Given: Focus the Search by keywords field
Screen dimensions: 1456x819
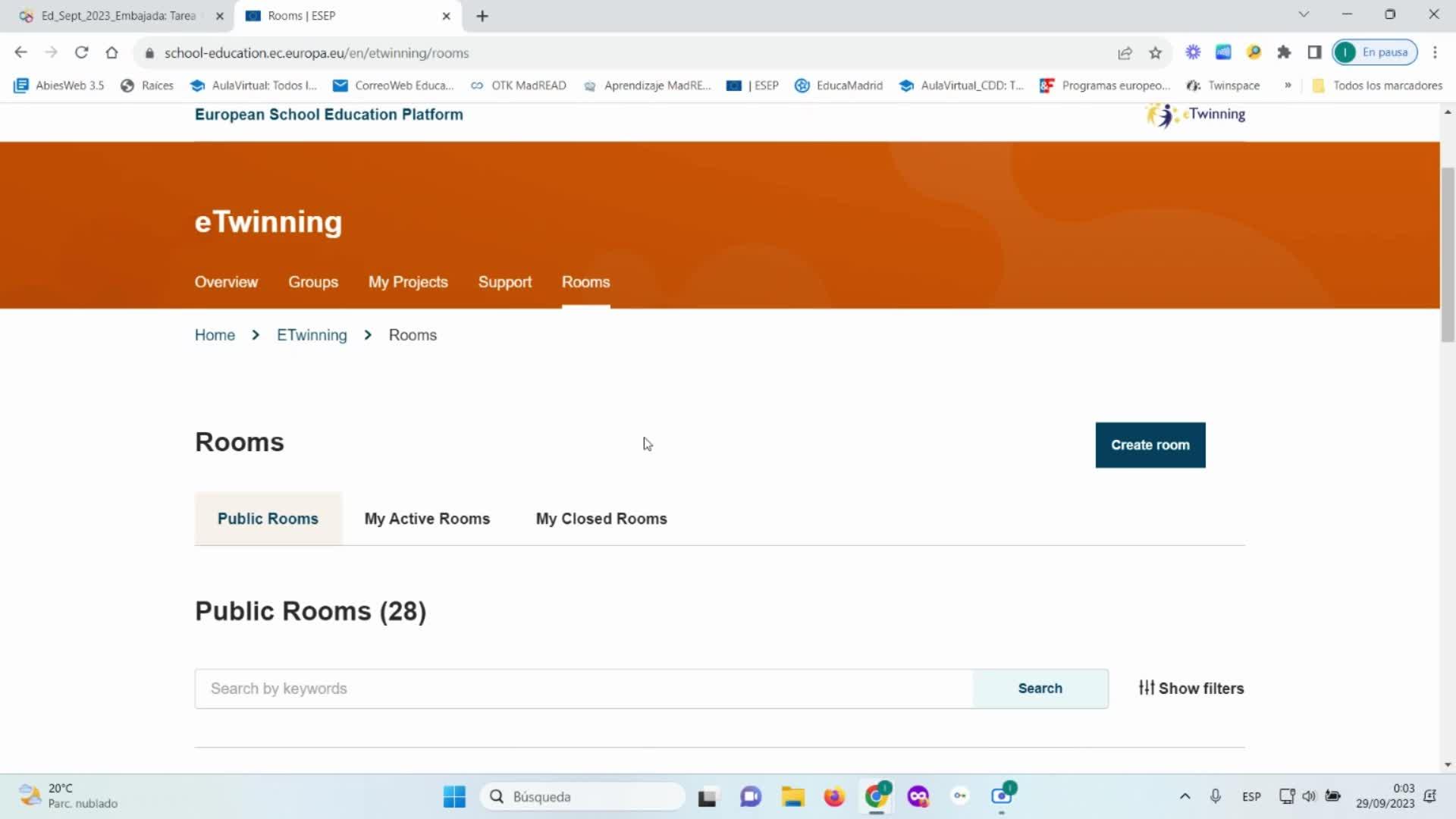Looking at the screenshot, I should click(584, 689).
